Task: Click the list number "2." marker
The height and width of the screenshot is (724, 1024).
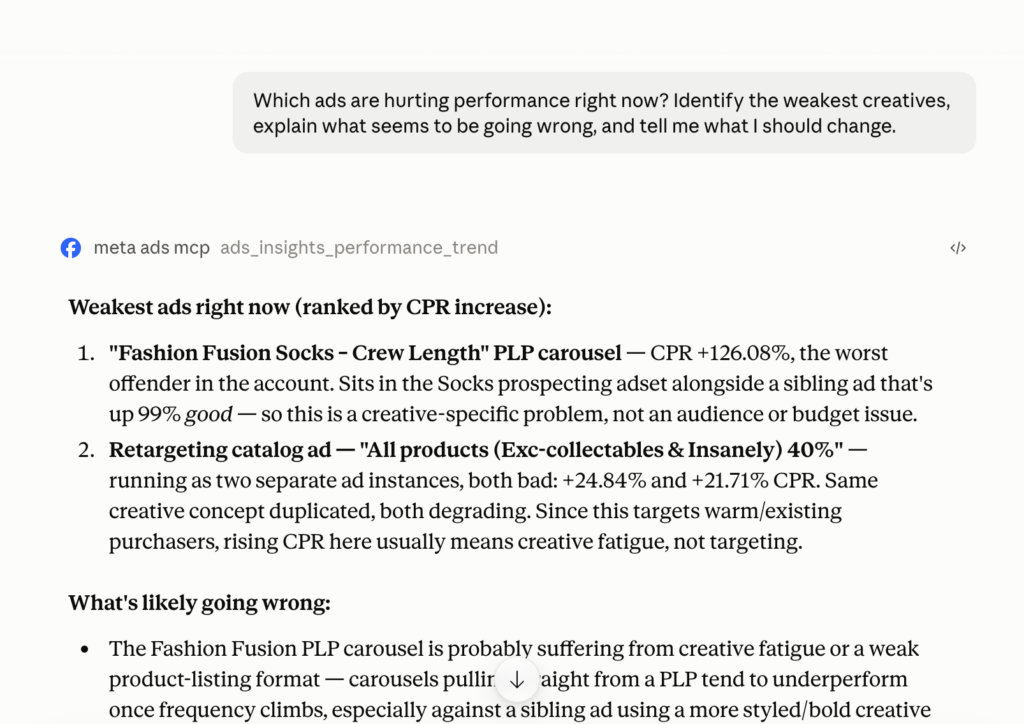Action: (x=86, y=450)
